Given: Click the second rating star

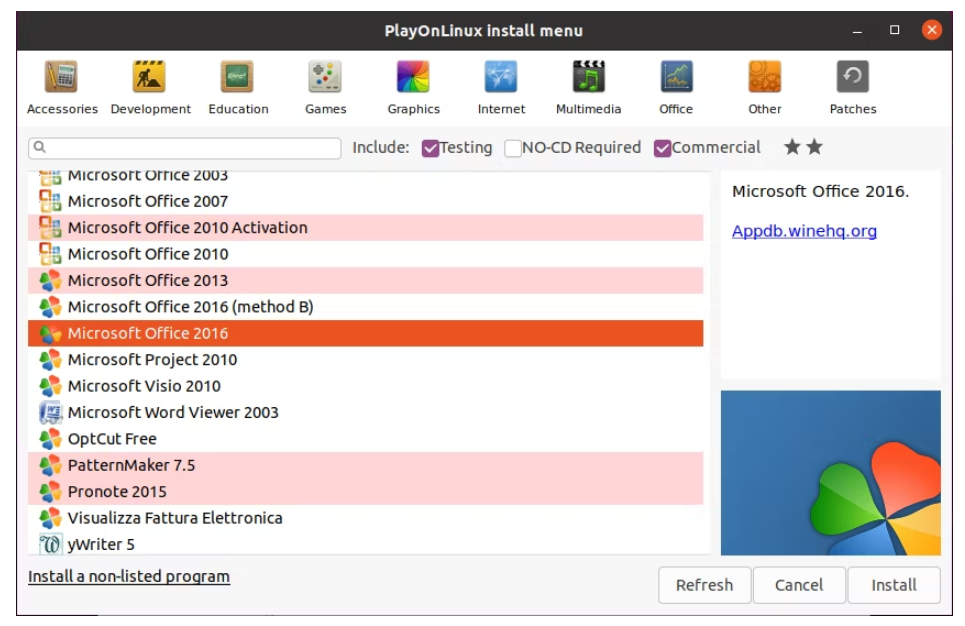Looking at the screenshot, I should click(814, 146).
